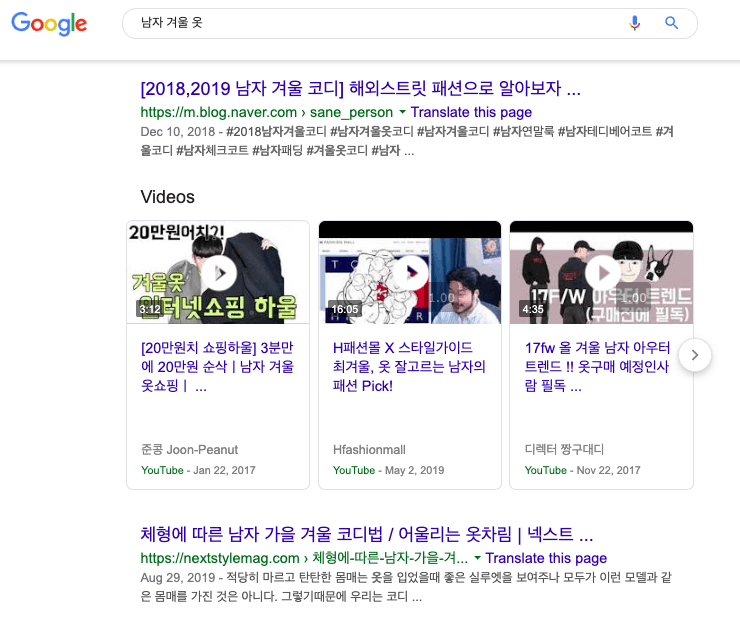Open H패션몰 X 스타일가이드 video title
Image resolution: width=740 pixels, height=617 pixels.
(x=409, y=367)
